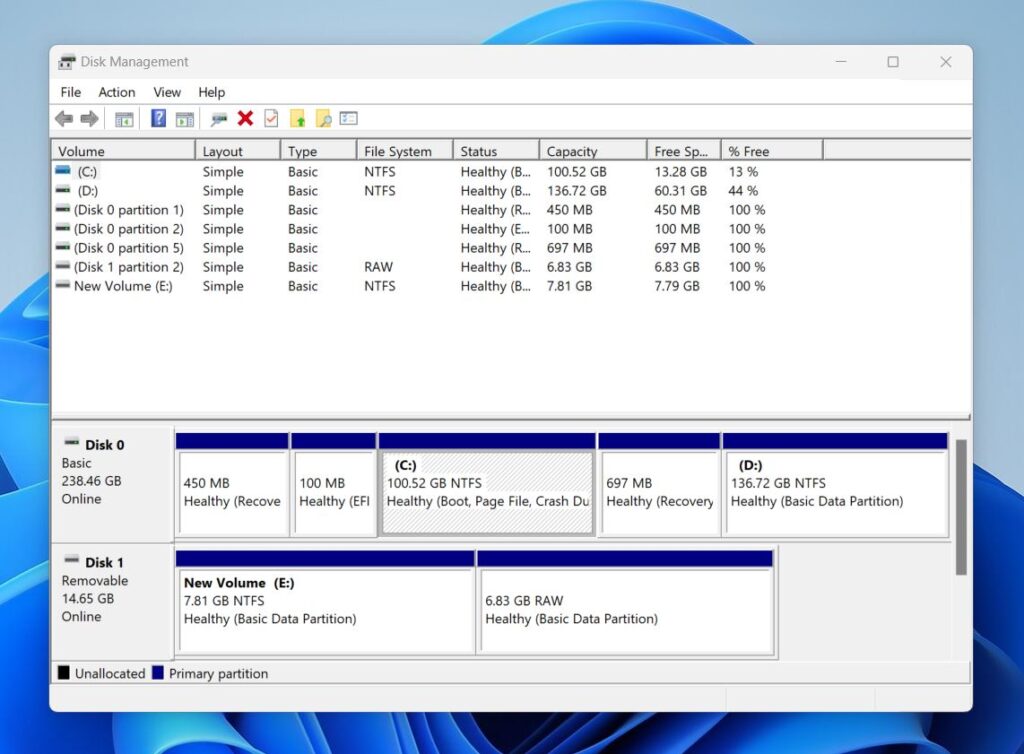Click the rightmost settings toolbar icon
The image size is (1024, 754).
coord(347,118)
